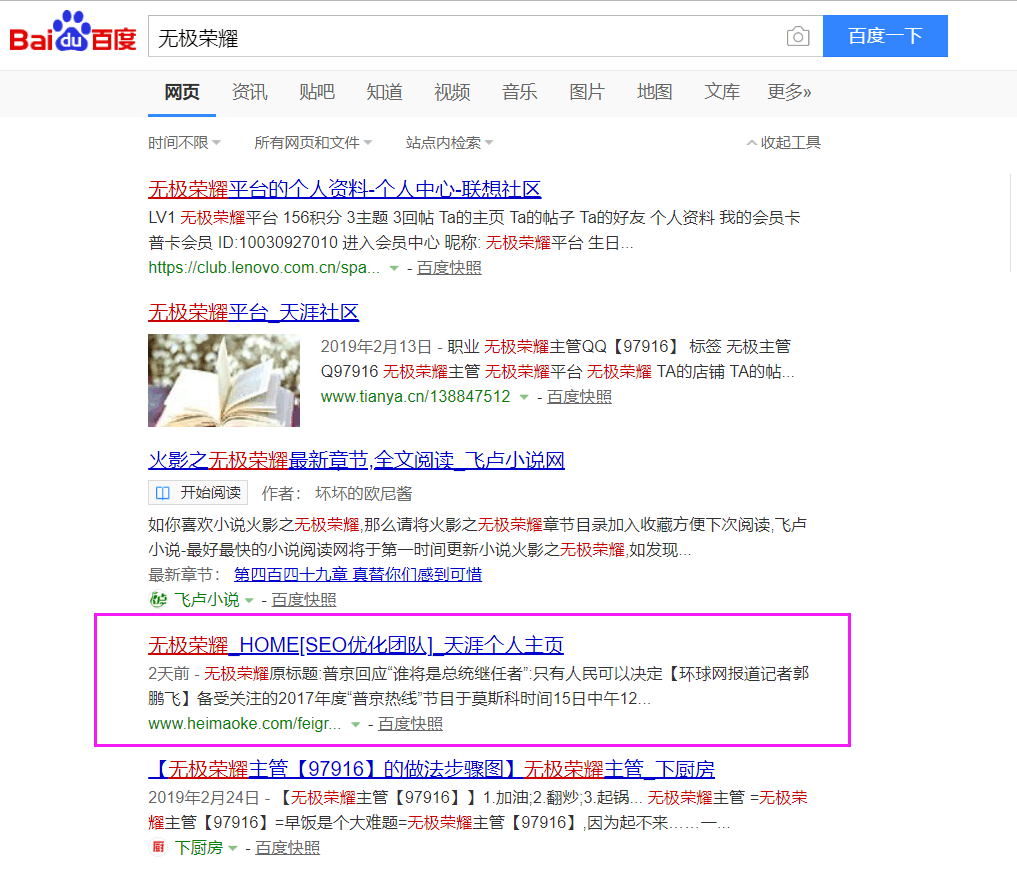Click the 开始阅读 button

[198, 493]
